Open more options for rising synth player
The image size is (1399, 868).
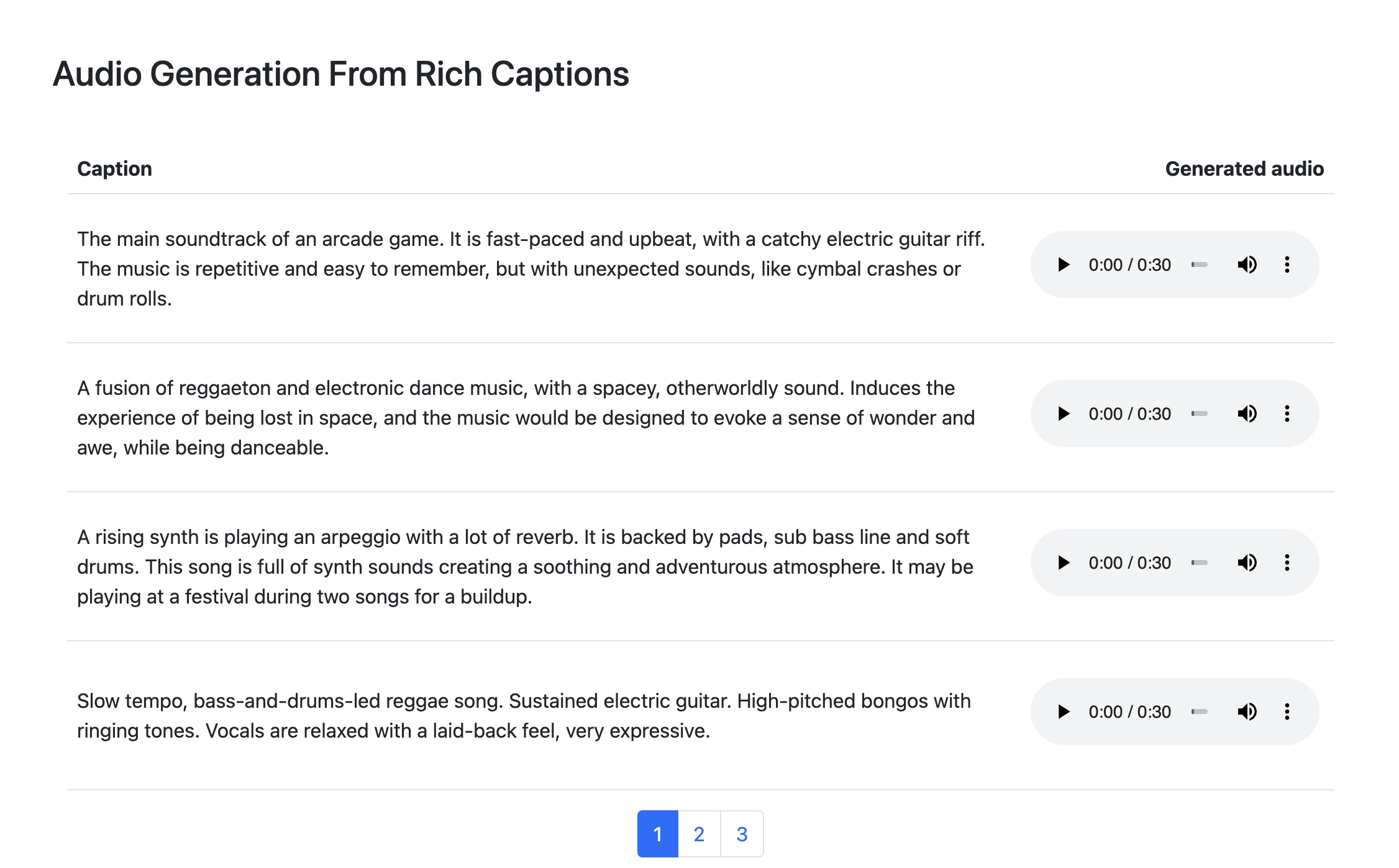(1287, 563)
